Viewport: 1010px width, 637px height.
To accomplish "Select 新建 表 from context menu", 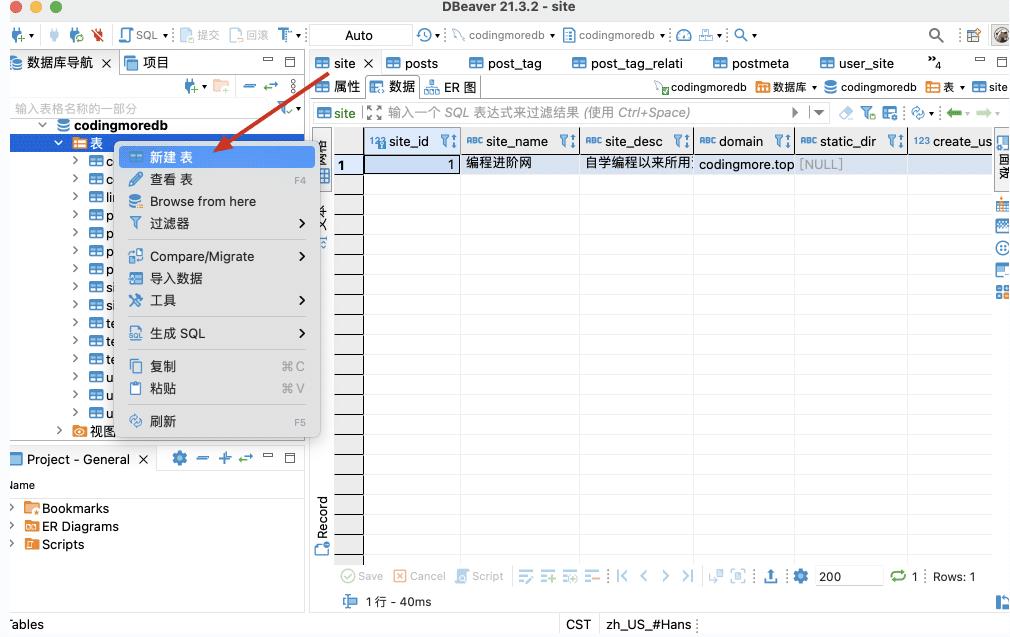I will [171, 157].
